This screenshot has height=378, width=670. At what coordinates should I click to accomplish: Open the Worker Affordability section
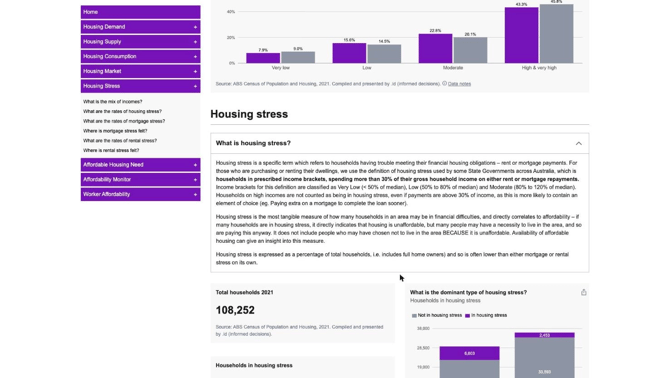[x=140, y=194]
